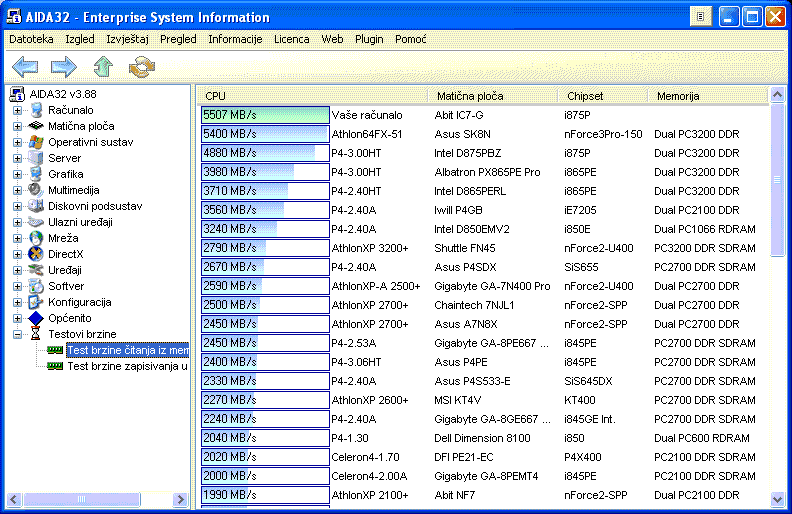792x514 pixels.
Task: Click the green up-level arrow icon
Action: pos(103,67)
